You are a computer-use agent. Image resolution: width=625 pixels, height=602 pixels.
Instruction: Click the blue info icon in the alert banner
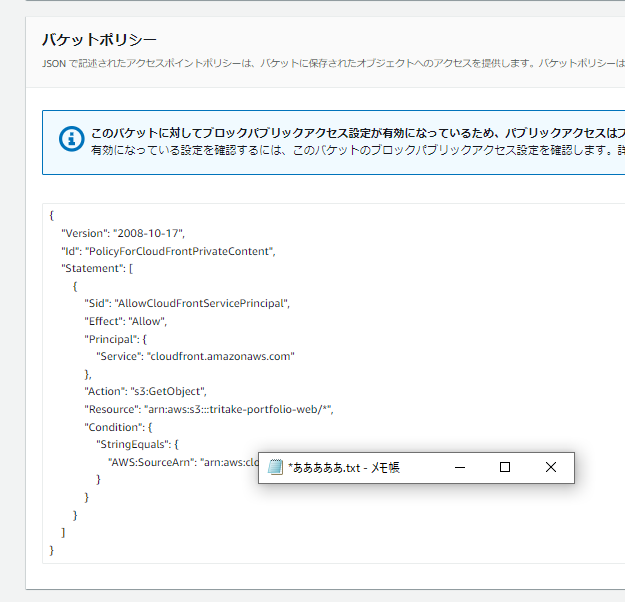click(x=71, y=140)
